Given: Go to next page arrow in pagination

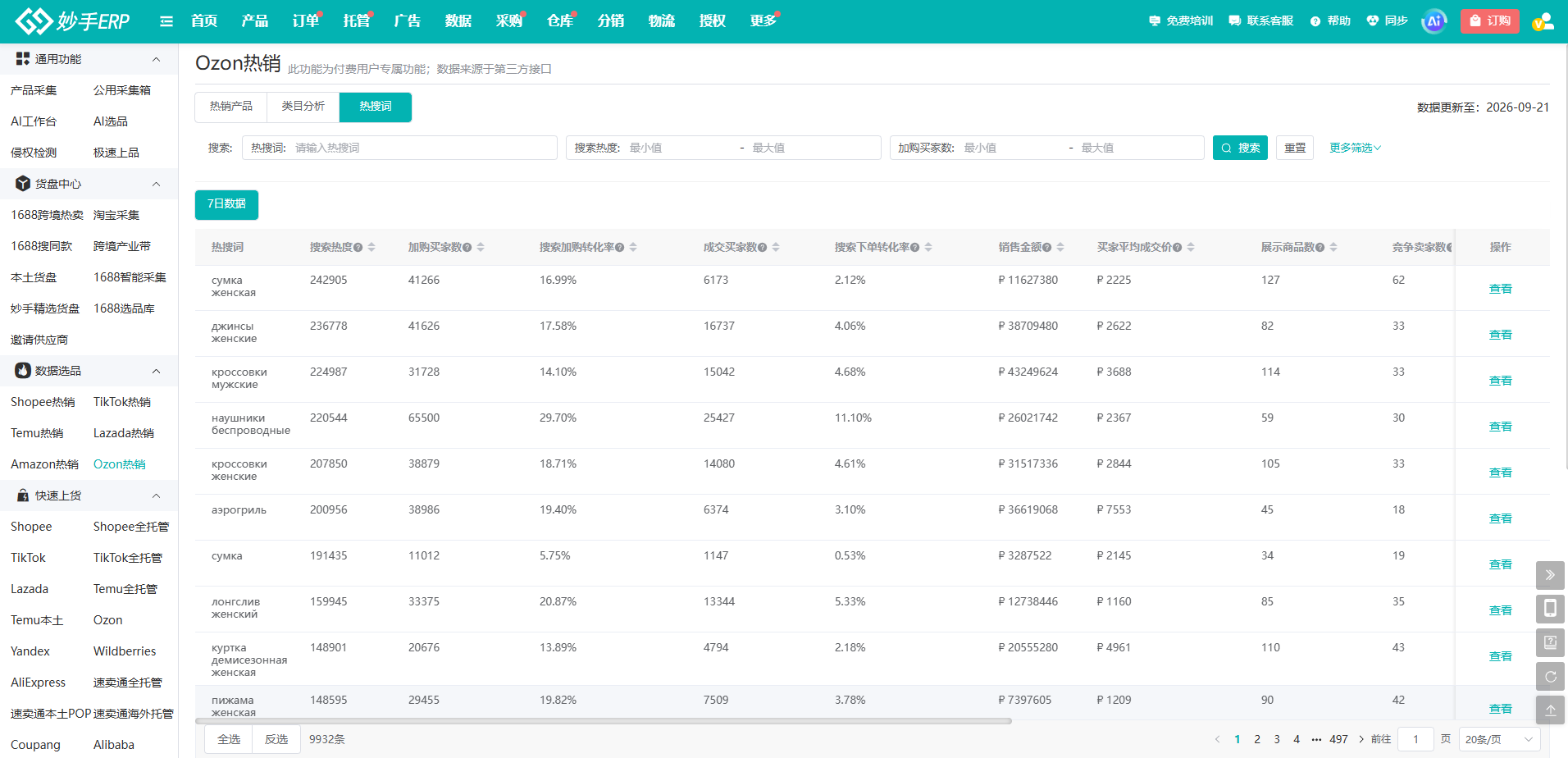Looking at the screenshot, I should pyautogui.click(x=1361, y=739).
